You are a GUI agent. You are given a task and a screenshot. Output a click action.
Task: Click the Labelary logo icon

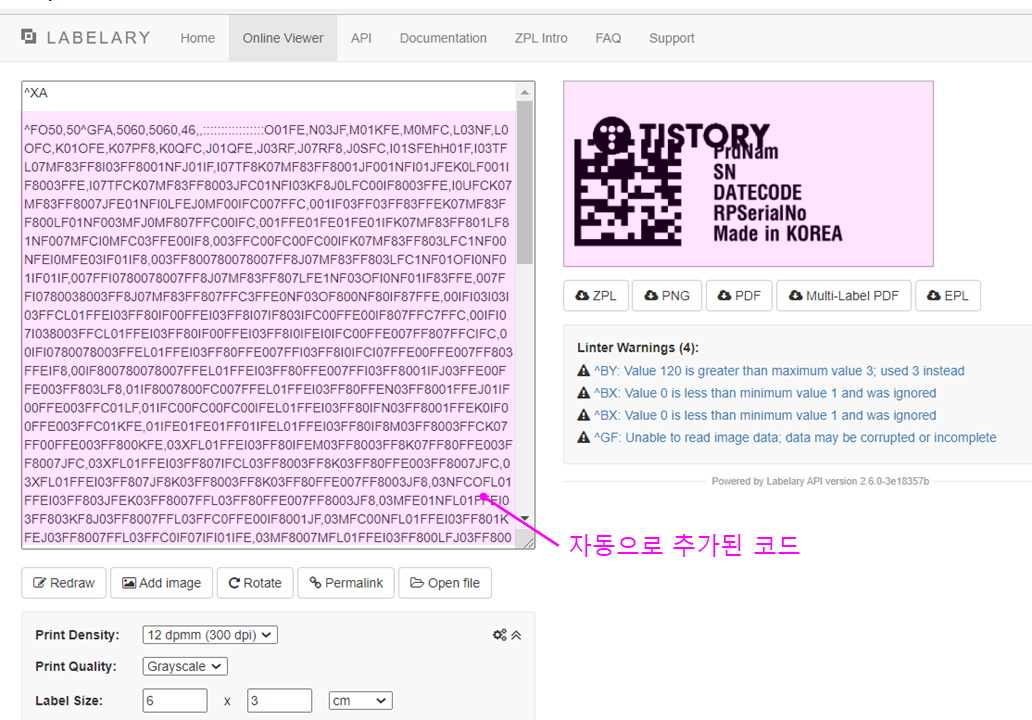pyautogui.click(x=28, y=36)
